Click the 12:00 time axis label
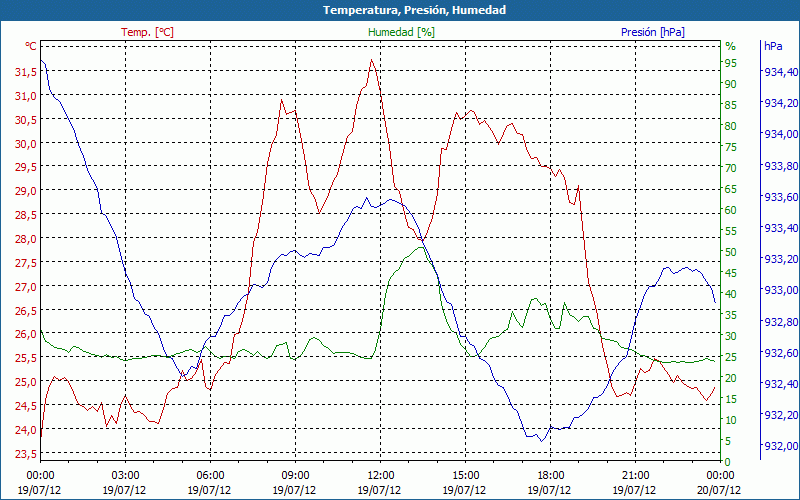This screenshot has height=500, width=800. (x=380, y=476)
